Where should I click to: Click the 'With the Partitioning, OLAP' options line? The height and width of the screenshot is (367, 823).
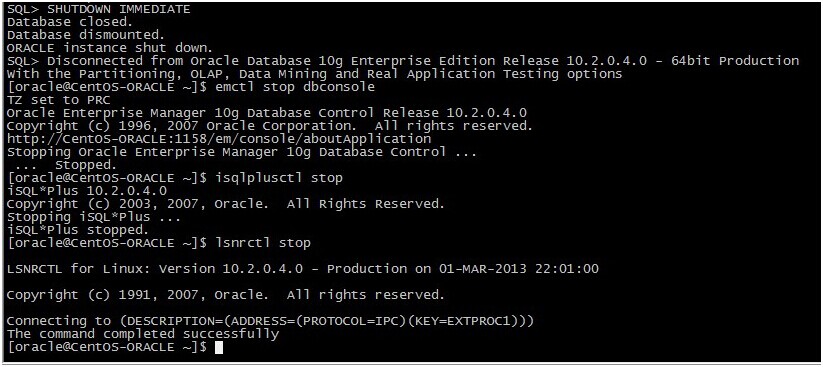(x=314, y=74)
